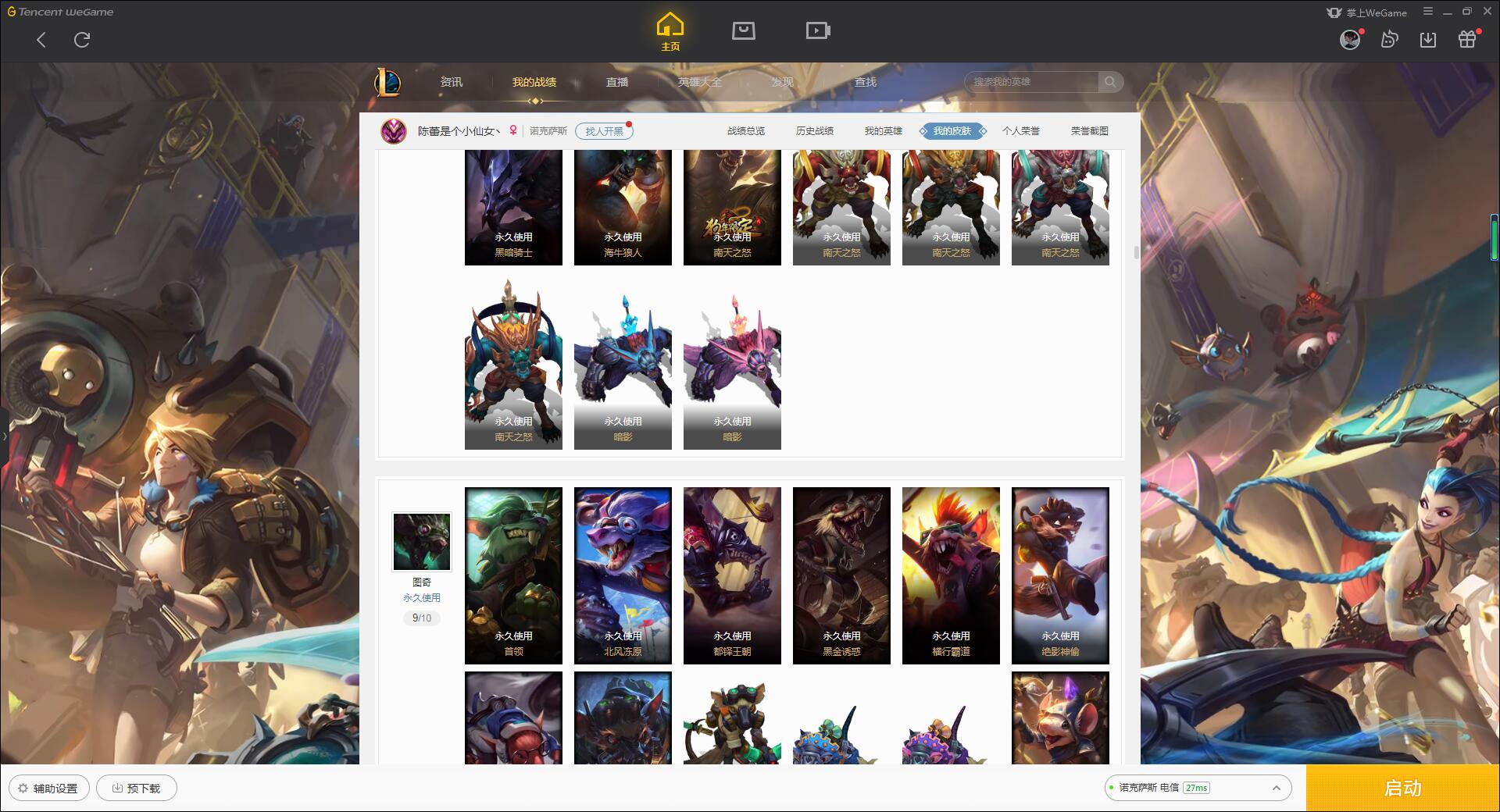1500x812 pixels.
Task: Click the 预下载 pre-download button
Action: 137,789
